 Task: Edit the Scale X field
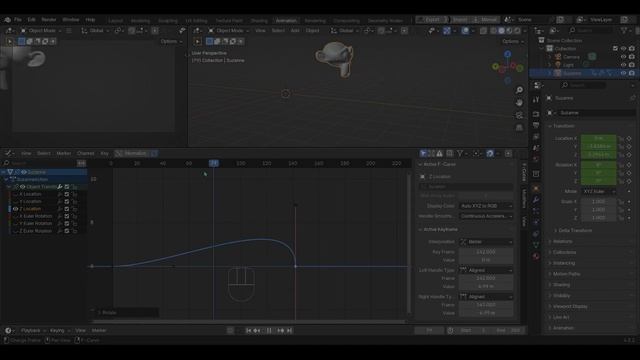598,202
